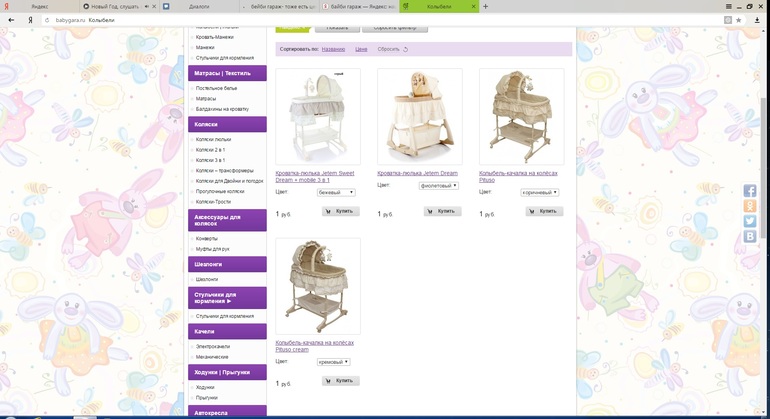Sort products by Цена link
Screen dimensions: 770x419
(x=361, y=49)
